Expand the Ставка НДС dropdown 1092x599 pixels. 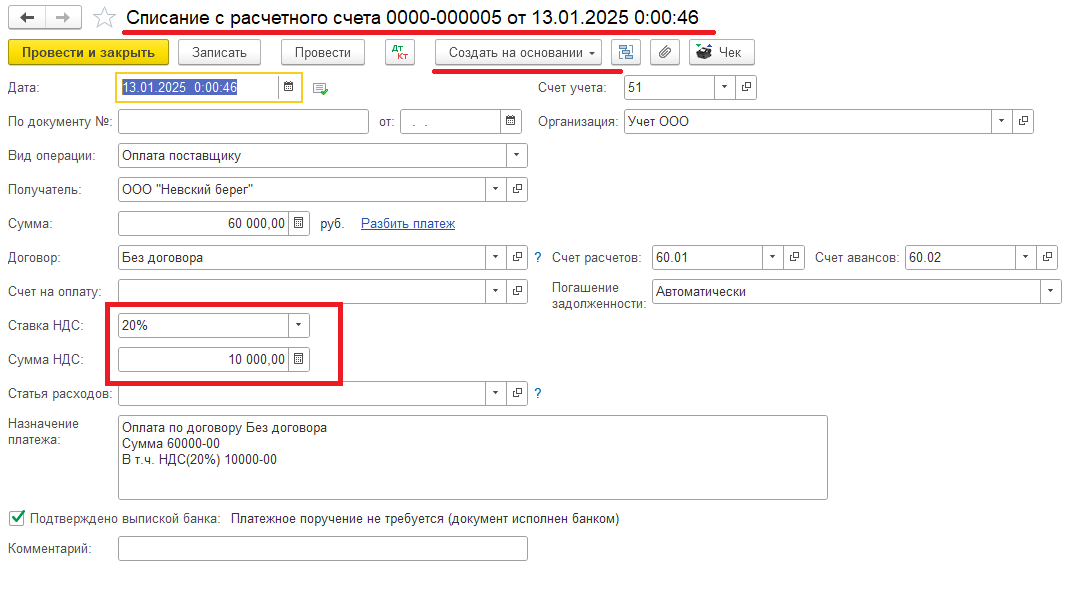tap(298, 326)
